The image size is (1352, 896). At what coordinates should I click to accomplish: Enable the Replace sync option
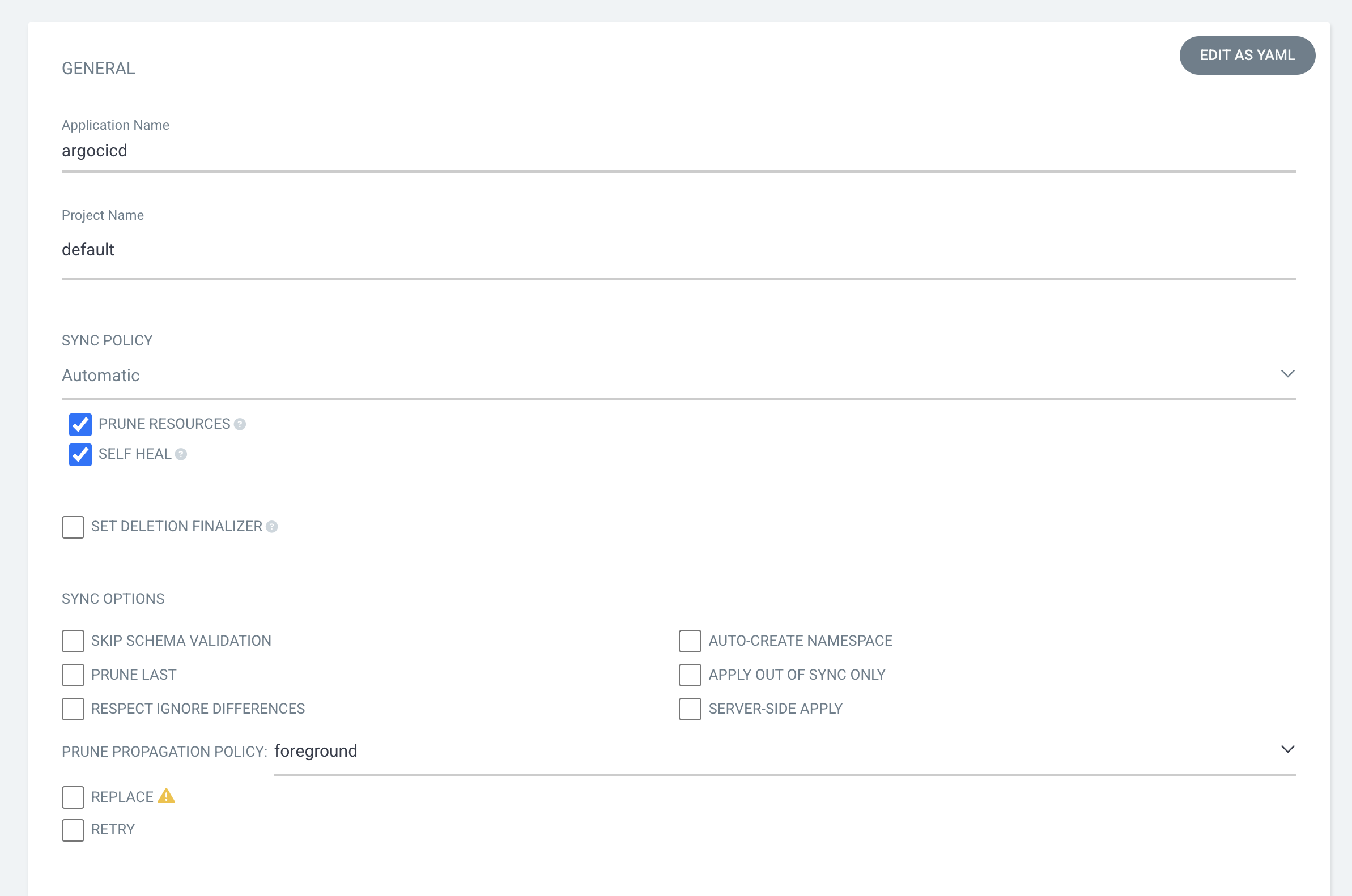point(73,797)
